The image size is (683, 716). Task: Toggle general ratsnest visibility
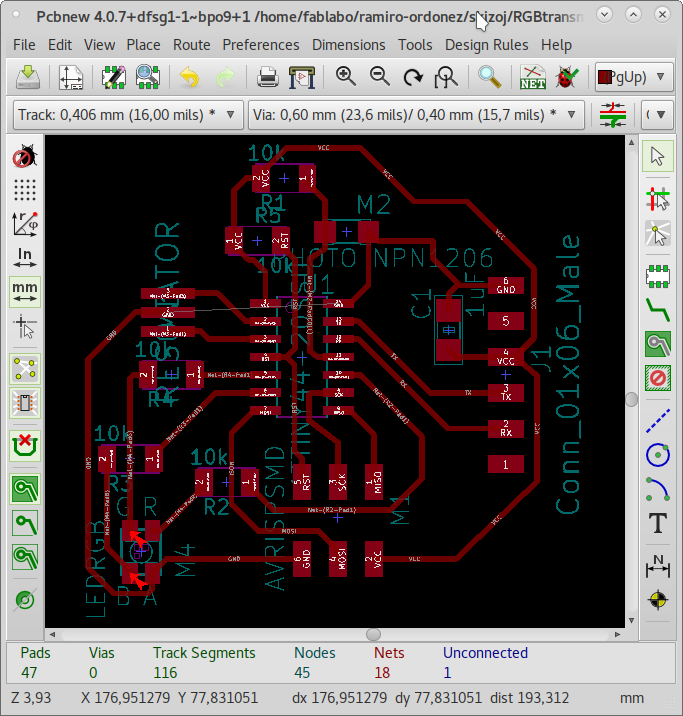(x=25, y=369)
